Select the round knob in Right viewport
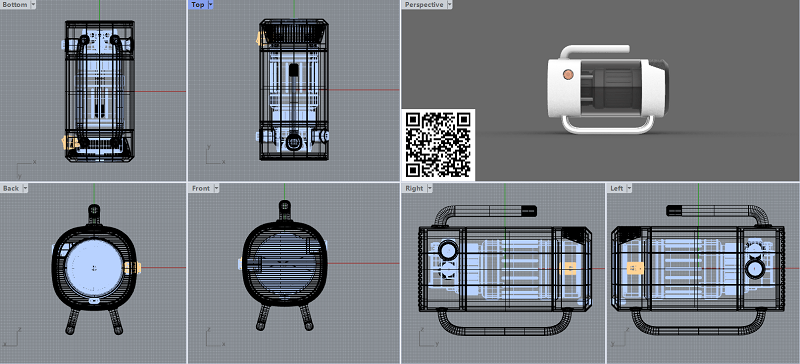 pos(448,250)
